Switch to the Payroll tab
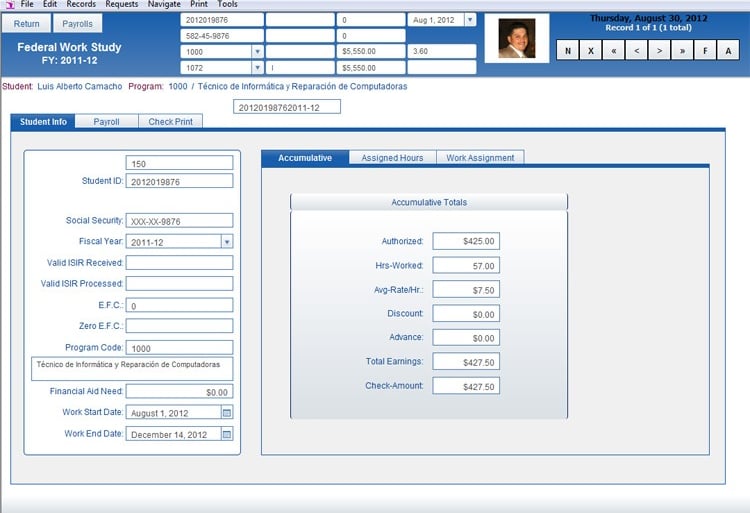 click(107, 121)
